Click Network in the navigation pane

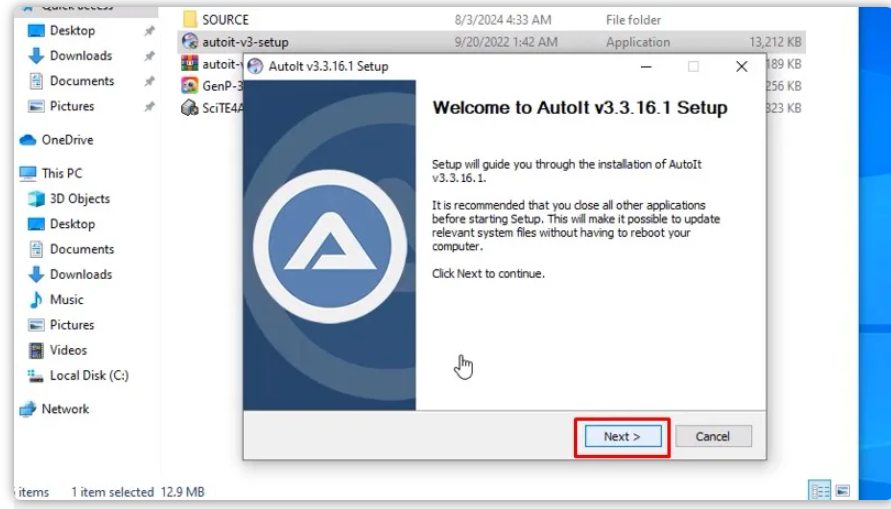point(65,409)
